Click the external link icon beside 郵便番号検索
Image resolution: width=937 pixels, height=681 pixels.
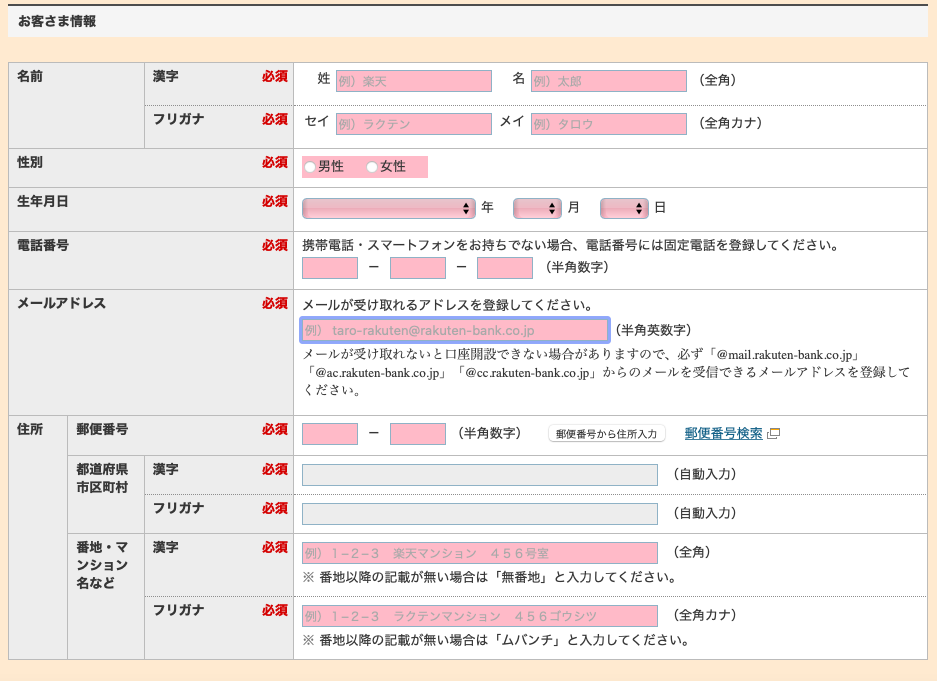[x=773, y=434]
